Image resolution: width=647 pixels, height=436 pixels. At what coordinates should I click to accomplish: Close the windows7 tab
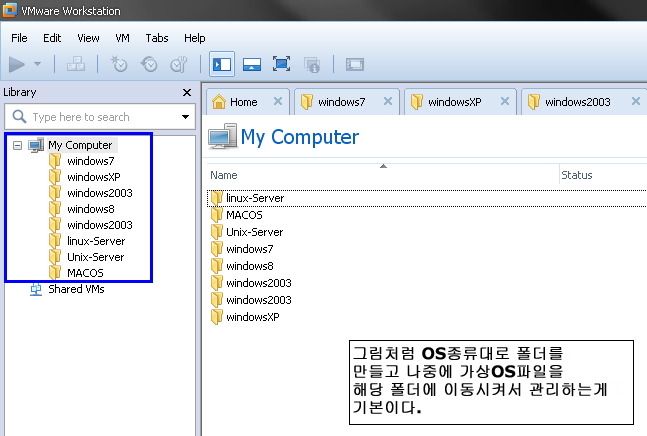tap(388, 101)
